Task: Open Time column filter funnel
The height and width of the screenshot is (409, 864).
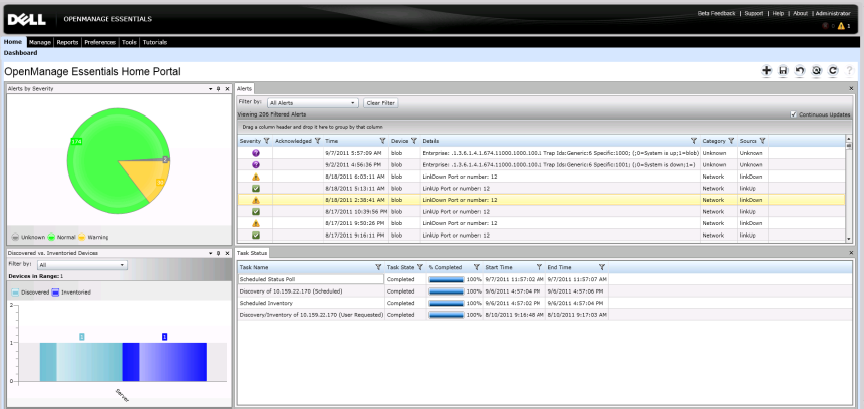Action: 382,141
